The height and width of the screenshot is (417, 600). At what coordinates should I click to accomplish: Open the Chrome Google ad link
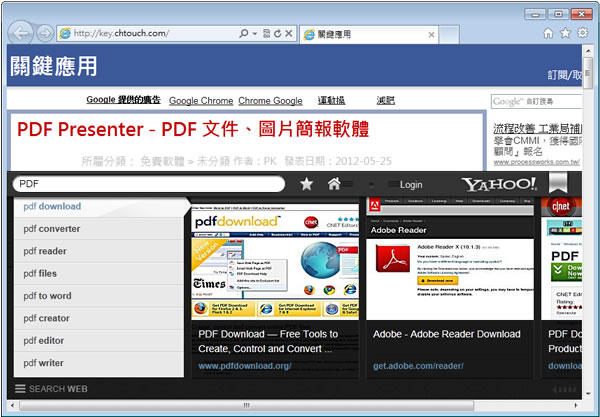270,101
